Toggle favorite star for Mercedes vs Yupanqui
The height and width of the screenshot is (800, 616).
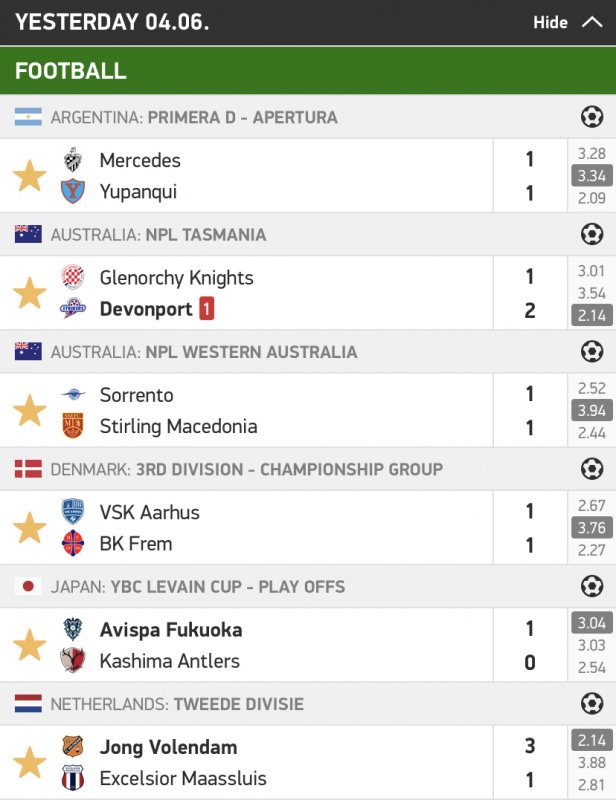29,176
